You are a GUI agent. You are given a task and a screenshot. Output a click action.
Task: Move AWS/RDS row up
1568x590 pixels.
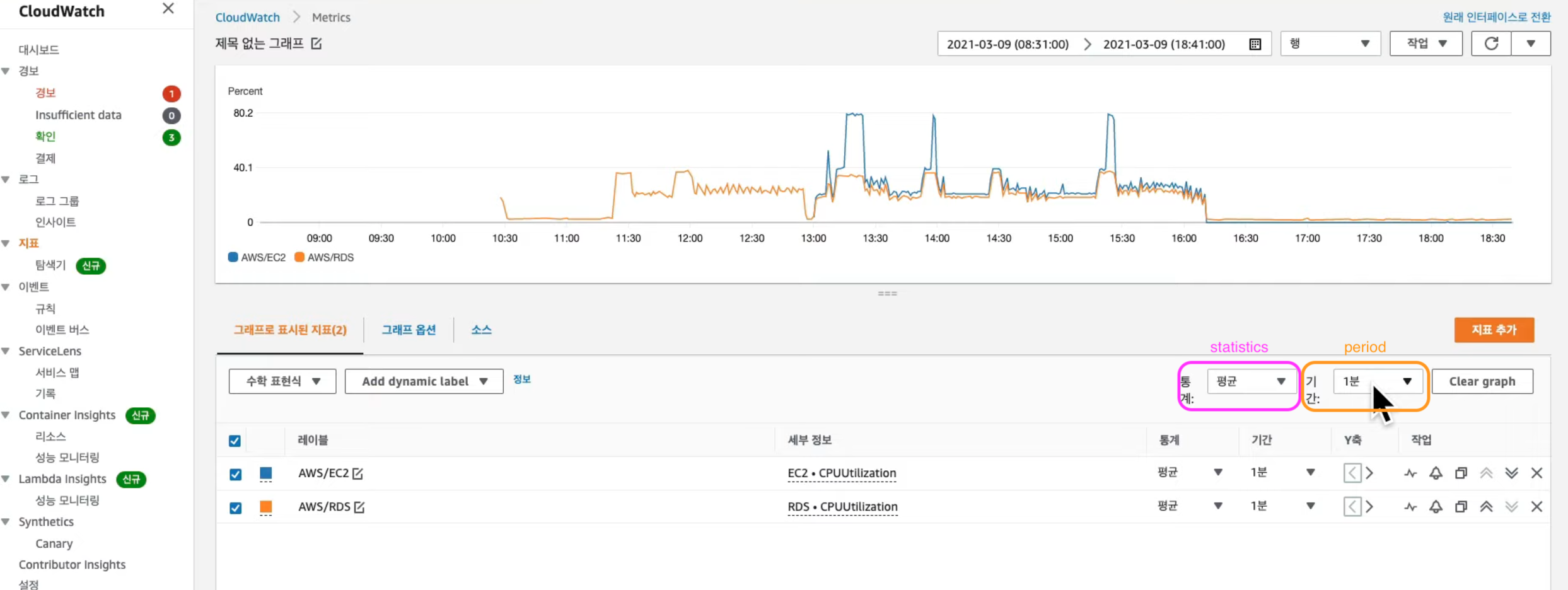[x=1486, y=506]
